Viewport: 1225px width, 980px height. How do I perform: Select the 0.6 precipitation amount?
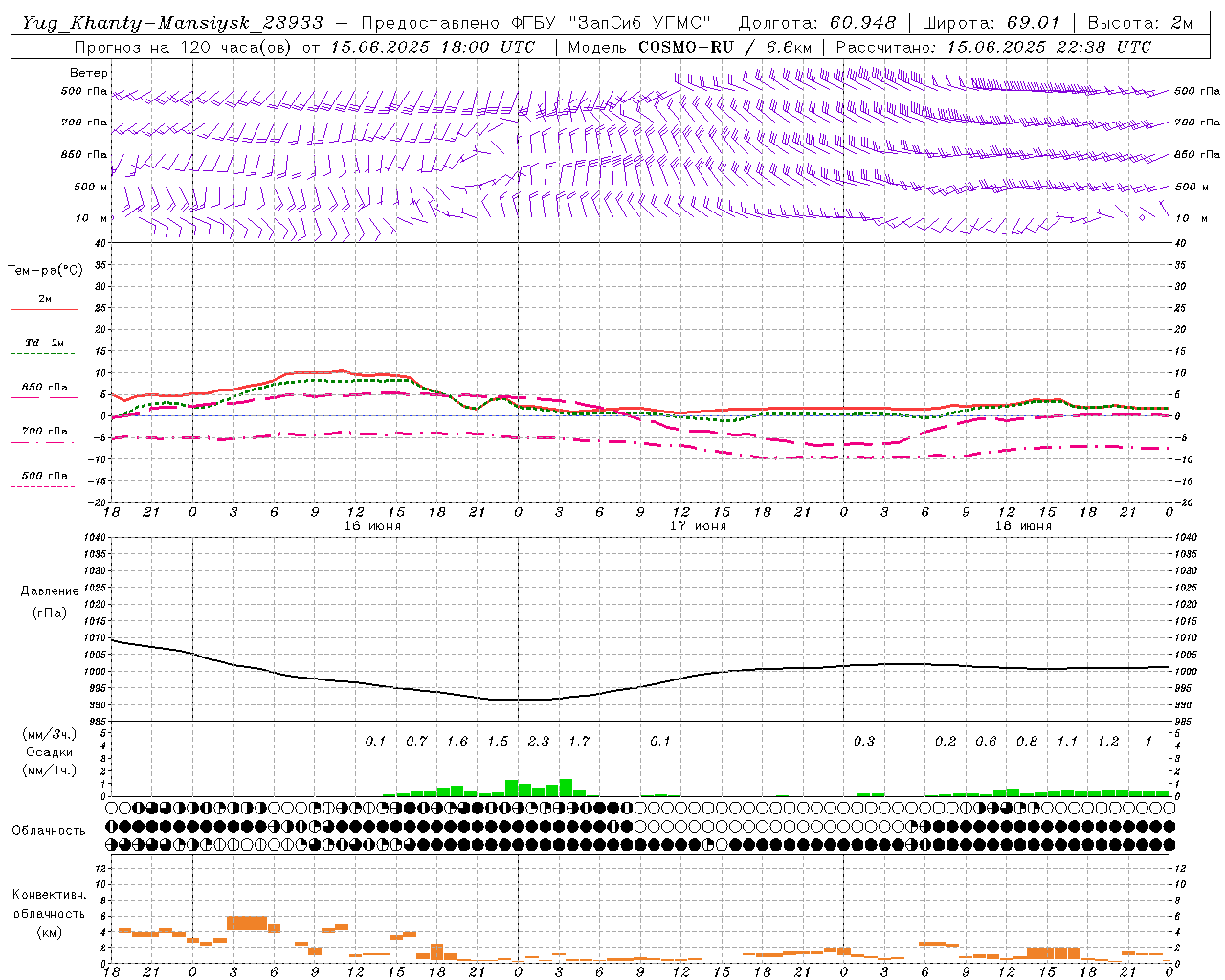[x=986, y=741]
